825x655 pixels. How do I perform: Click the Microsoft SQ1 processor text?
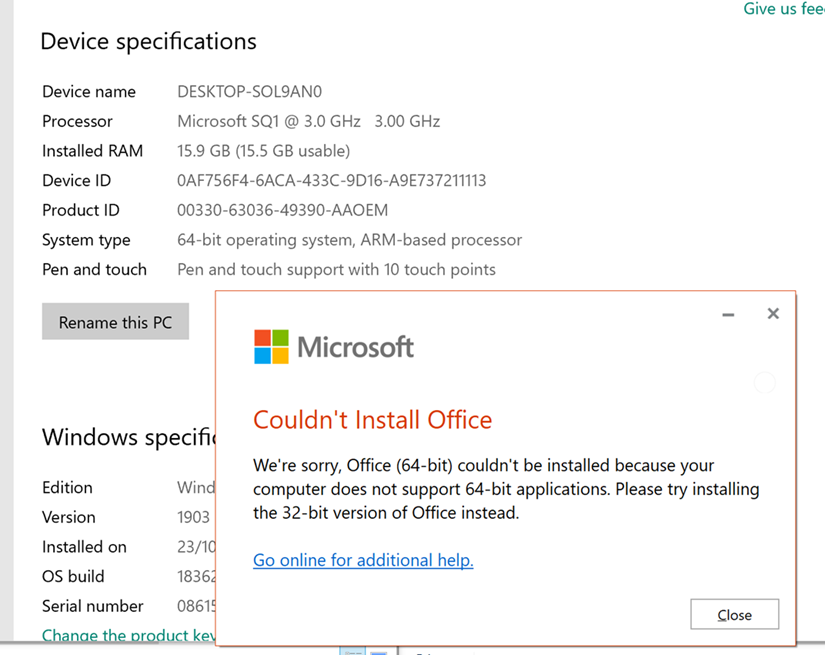click(x=308, y=121)
